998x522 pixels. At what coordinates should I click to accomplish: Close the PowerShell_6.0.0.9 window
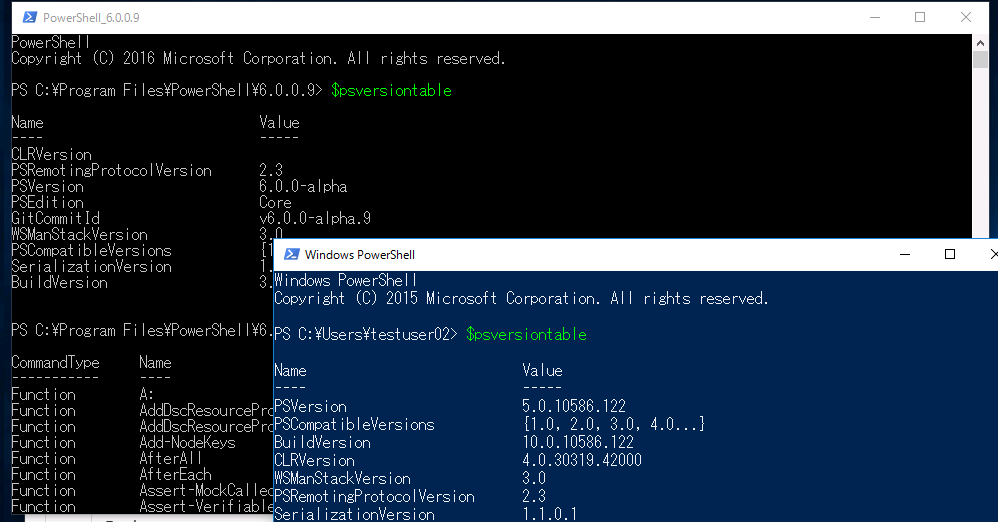966,17
